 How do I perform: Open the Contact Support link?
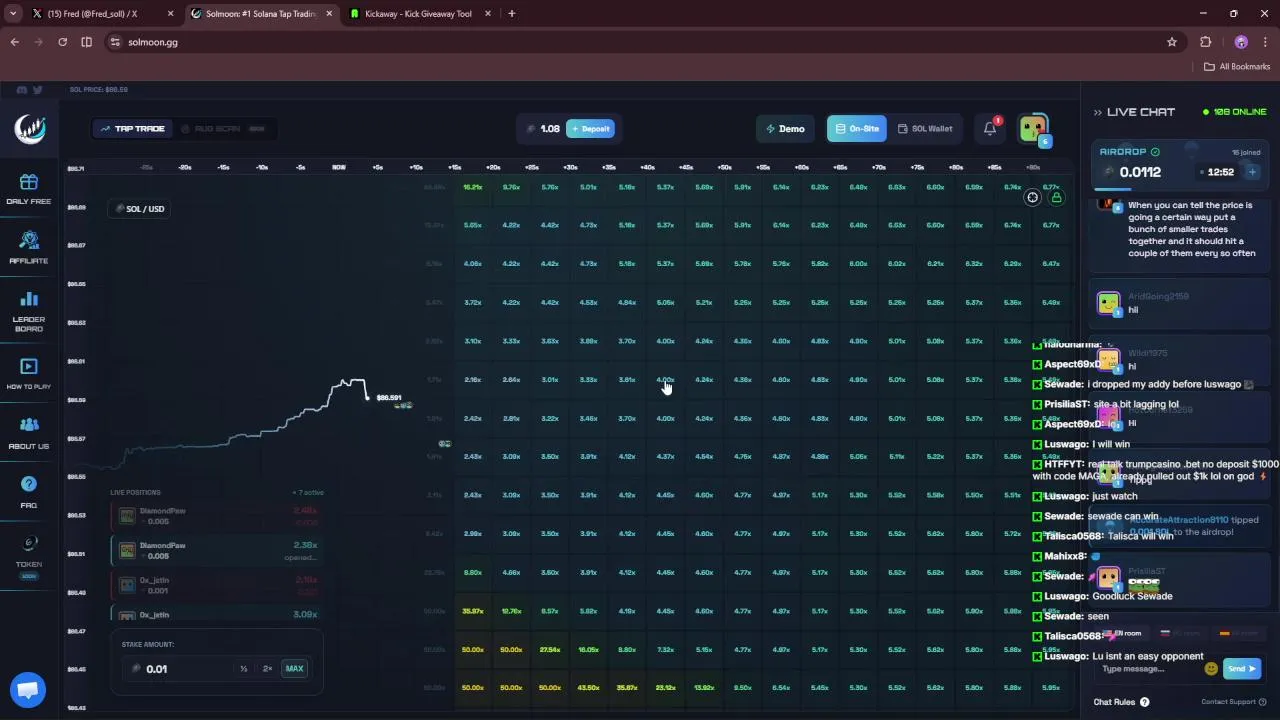point(1234,702)
